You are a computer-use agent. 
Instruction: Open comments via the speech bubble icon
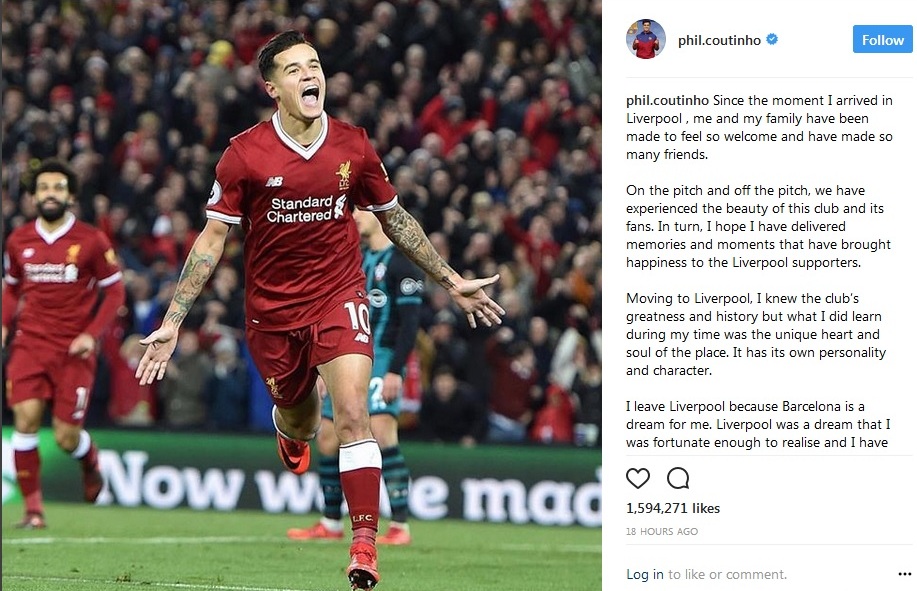(678, 478)
